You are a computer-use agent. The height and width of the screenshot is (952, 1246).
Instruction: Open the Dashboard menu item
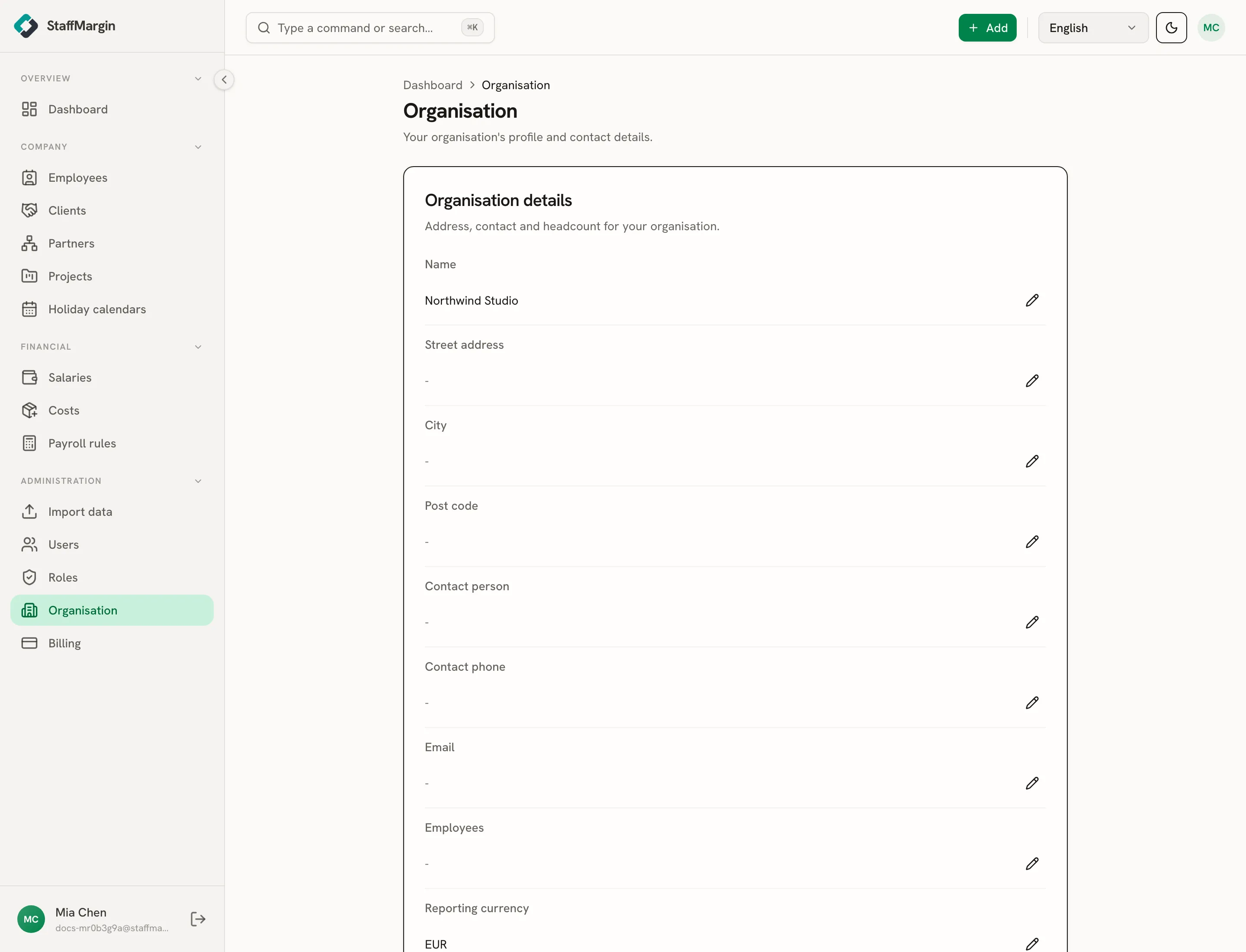112,109
